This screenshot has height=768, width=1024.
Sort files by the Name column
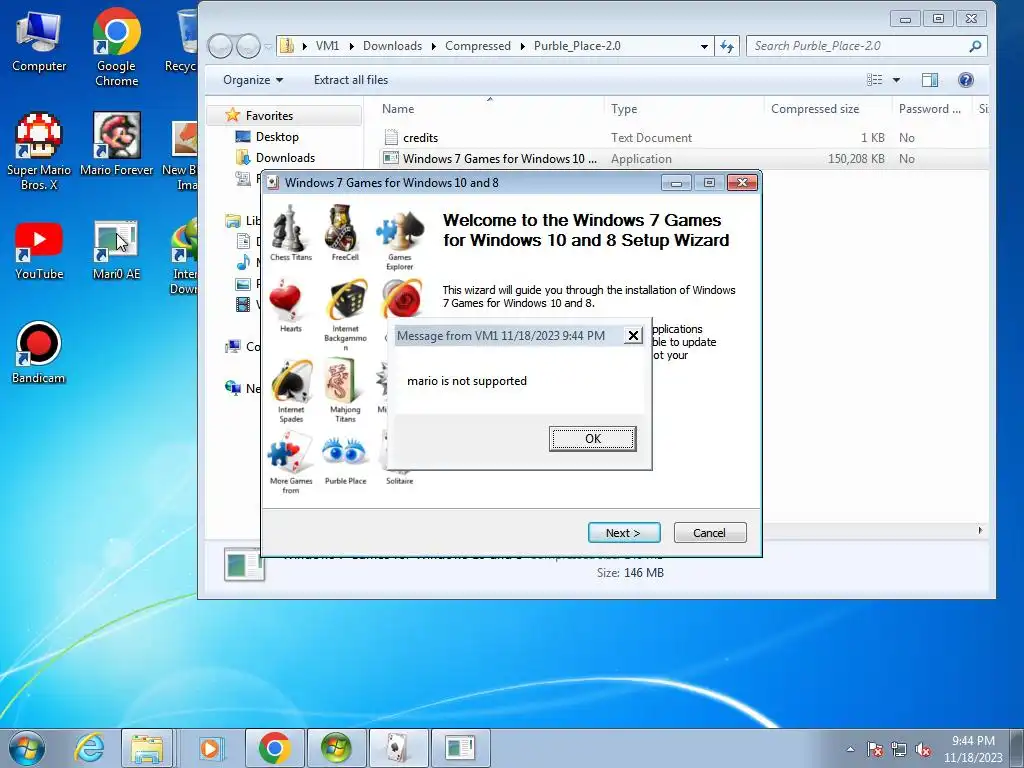click(x=488, y=109)
